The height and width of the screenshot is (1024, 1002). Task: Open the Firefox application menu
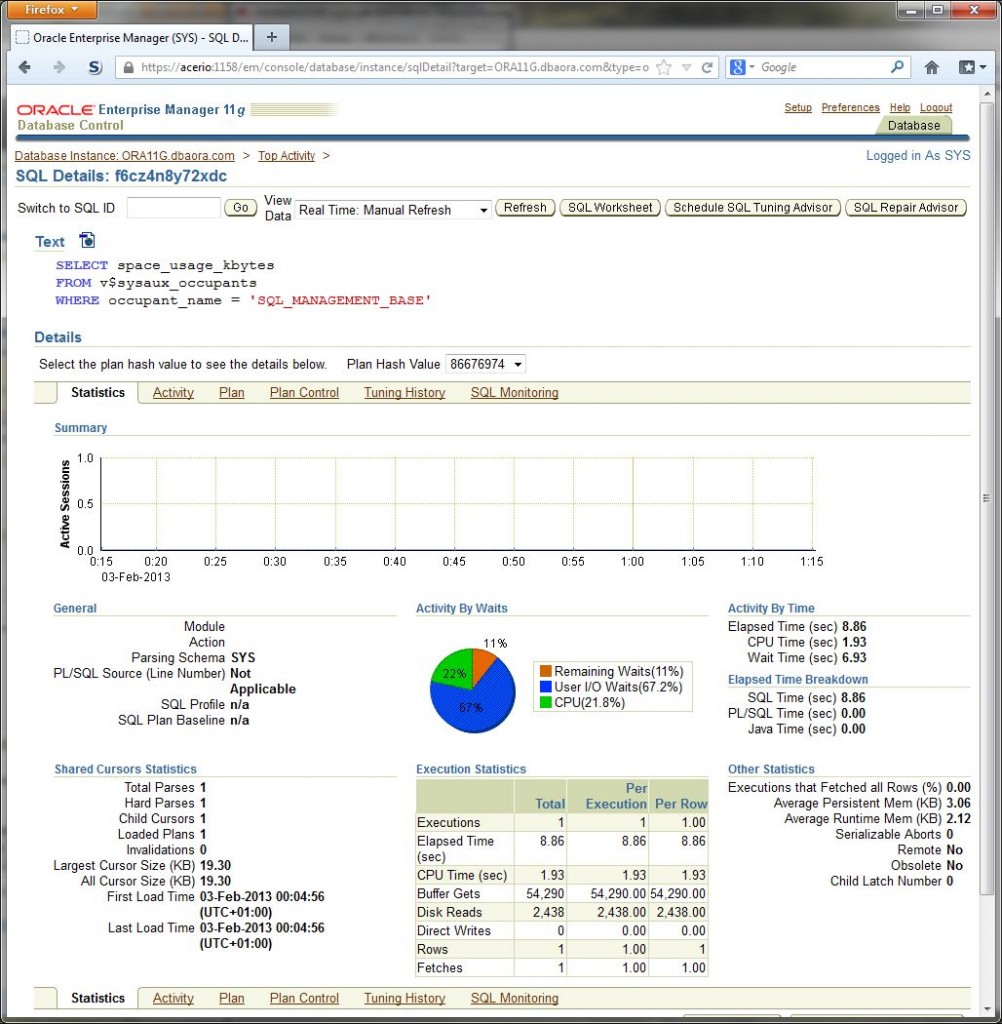pos(51,9)
